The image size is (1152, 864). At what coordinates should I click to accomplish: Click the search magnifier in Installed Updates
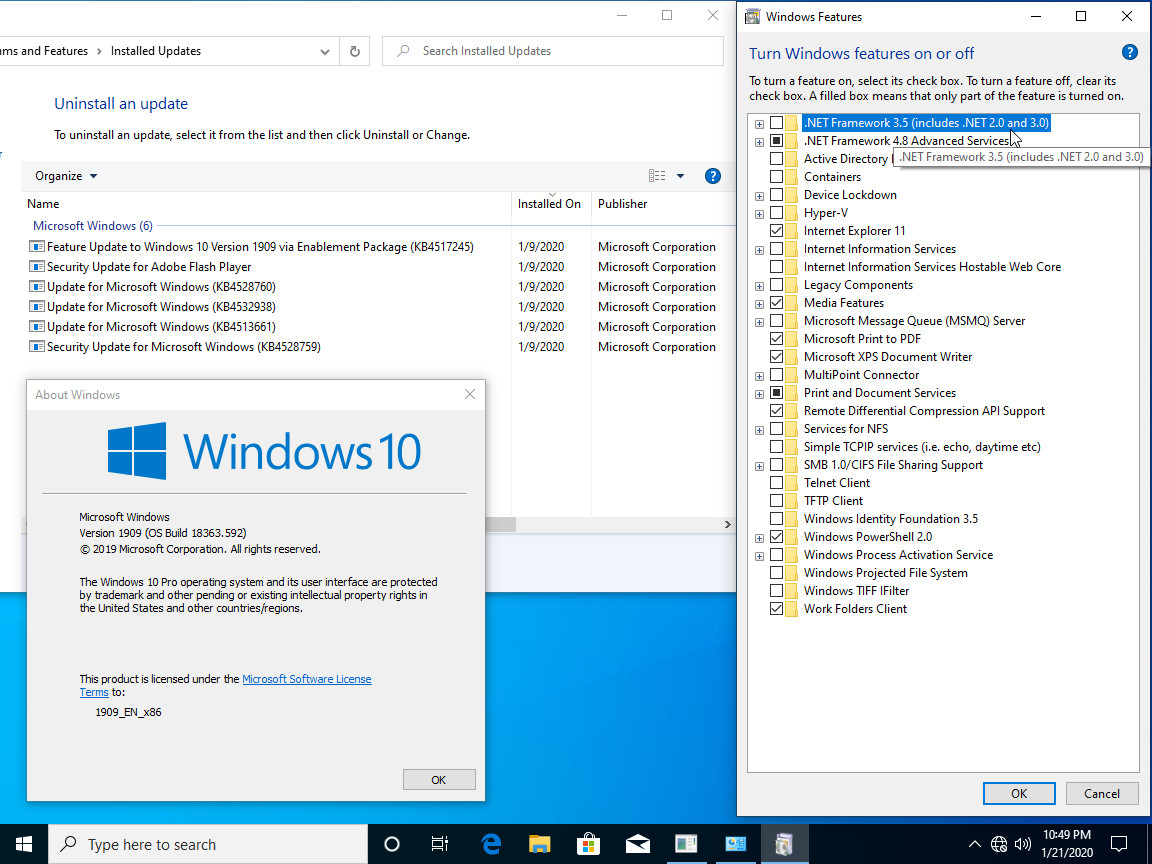click(403, 51)
